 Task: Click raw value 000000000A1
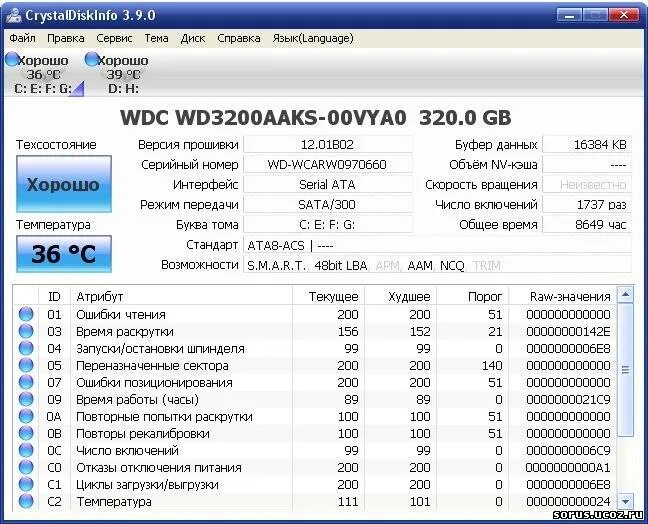(568, 467)
